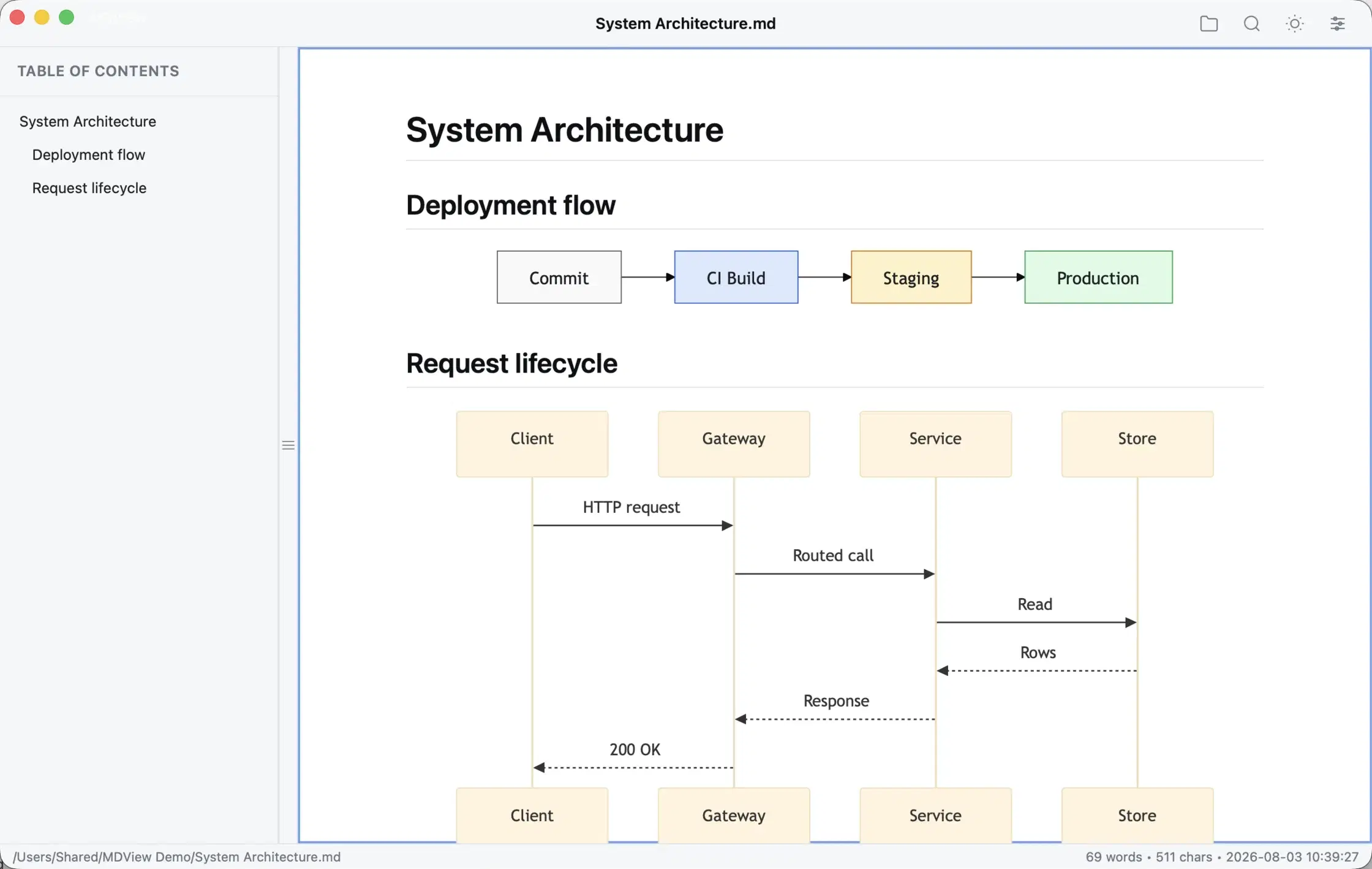
Task: Click the top Service participant box
Action: coord(935,444)
